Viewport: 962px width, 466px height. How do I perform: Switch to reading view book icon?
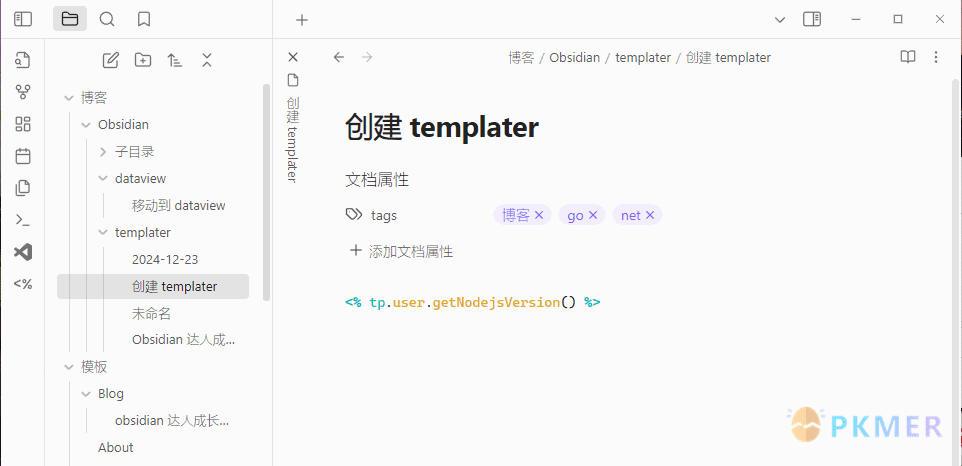907,57
